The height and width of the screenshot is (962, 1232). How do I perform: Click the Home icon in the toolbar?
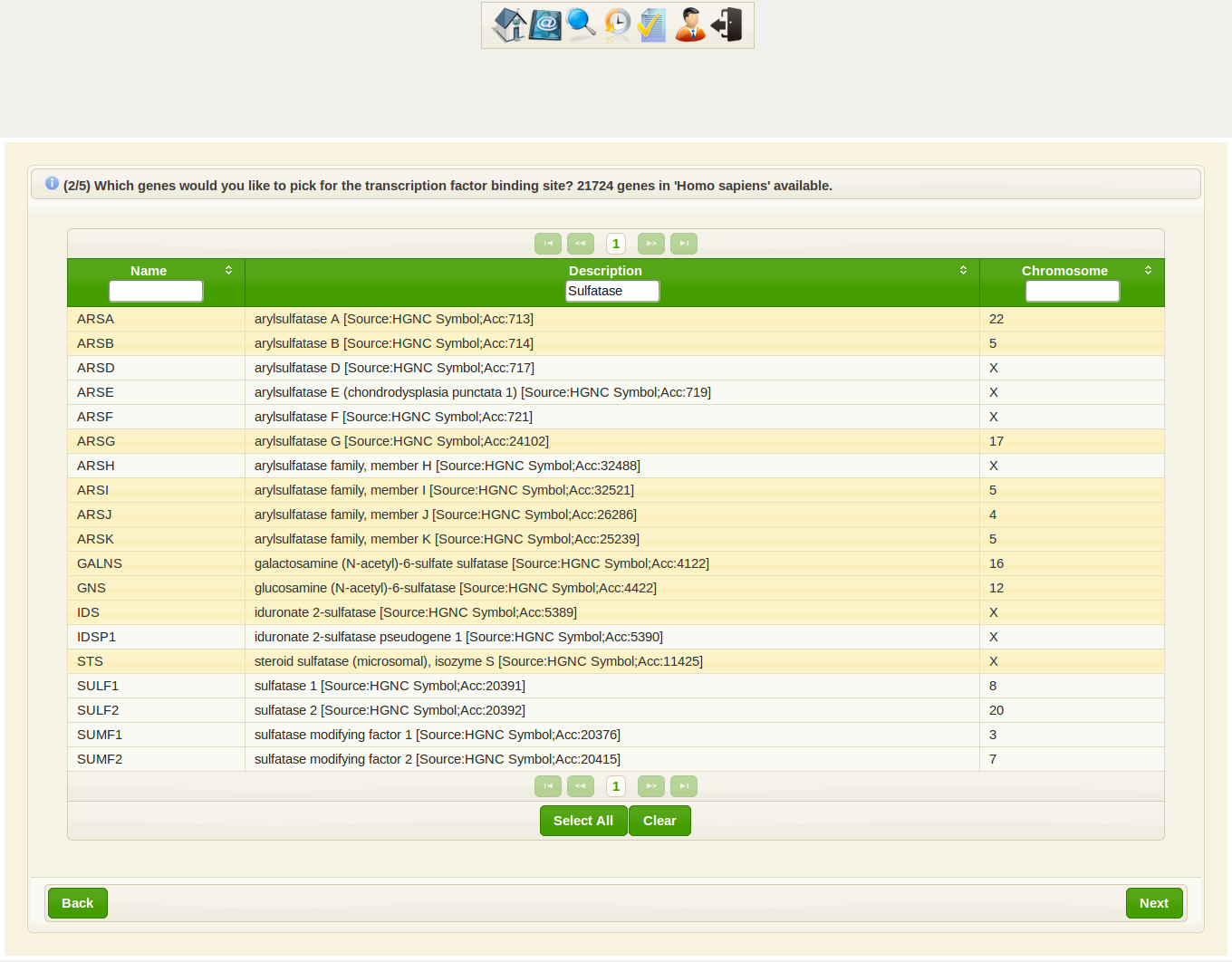(510, 24)
